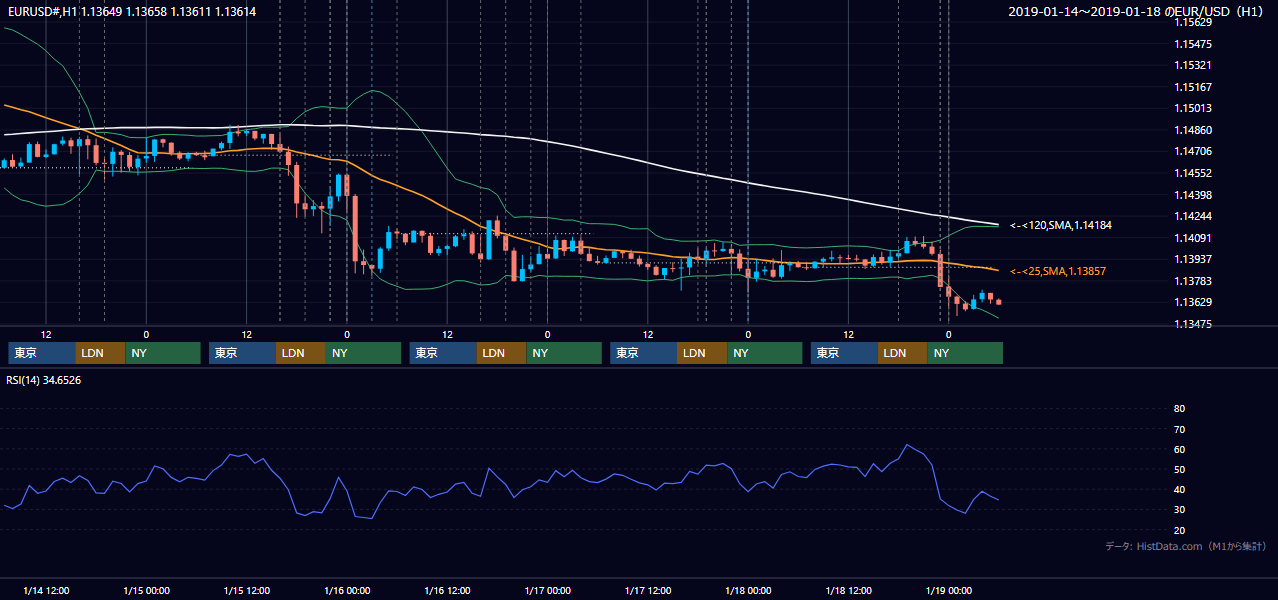Image resolution: width=1278 pixels, height=600 pixels.
Task: Pick the 1.14860 price axis value
Action: [1194, 130]
